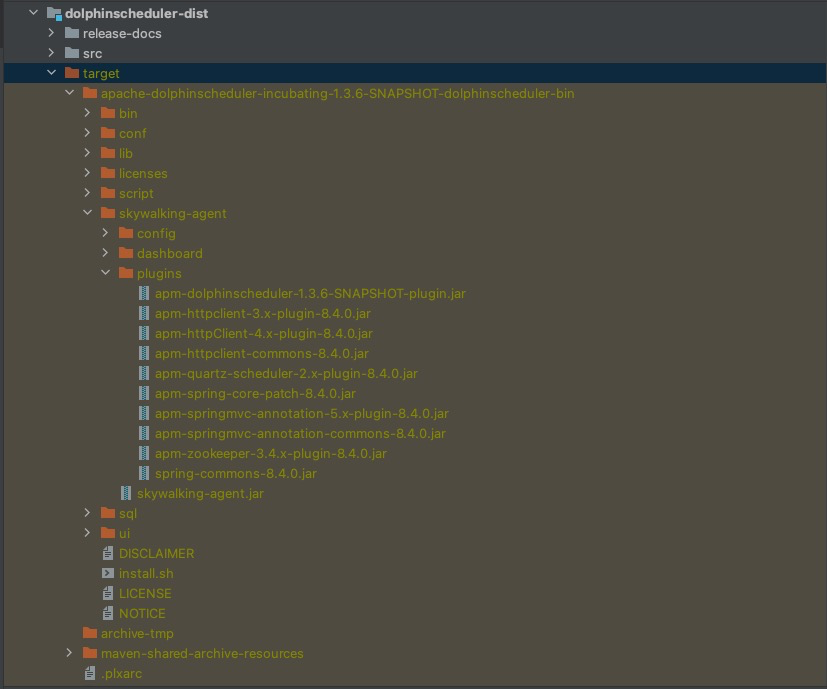Expand the release-docs folder chevron
Image resolution: width=827 pixels, height=689 pixels.
[x=51, y=33]
